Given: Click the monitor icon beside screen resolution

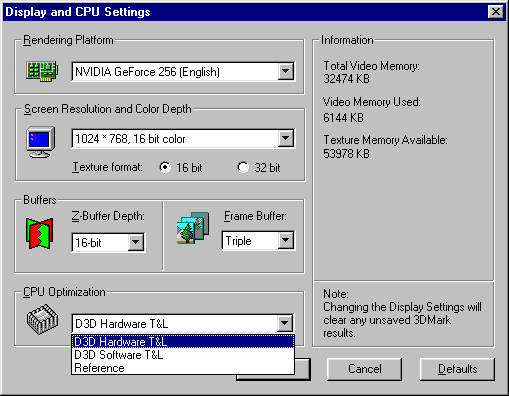Looking at the screenshot, I should [41, 142].
